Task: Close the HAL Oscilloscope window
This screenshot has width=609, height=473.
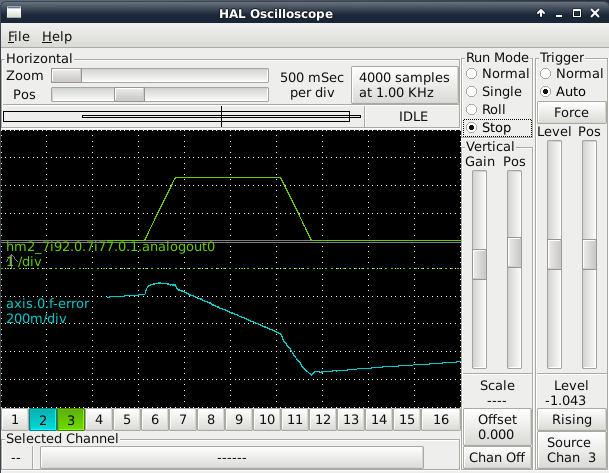Action: (595, 13)
